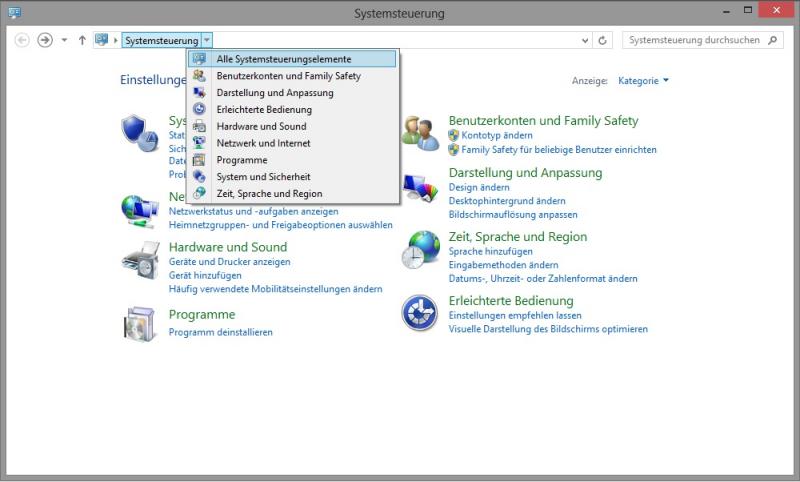The image size is (800, 482).
Task: Open the Kontotyp ändern link
Action: (x=497, y=135)
